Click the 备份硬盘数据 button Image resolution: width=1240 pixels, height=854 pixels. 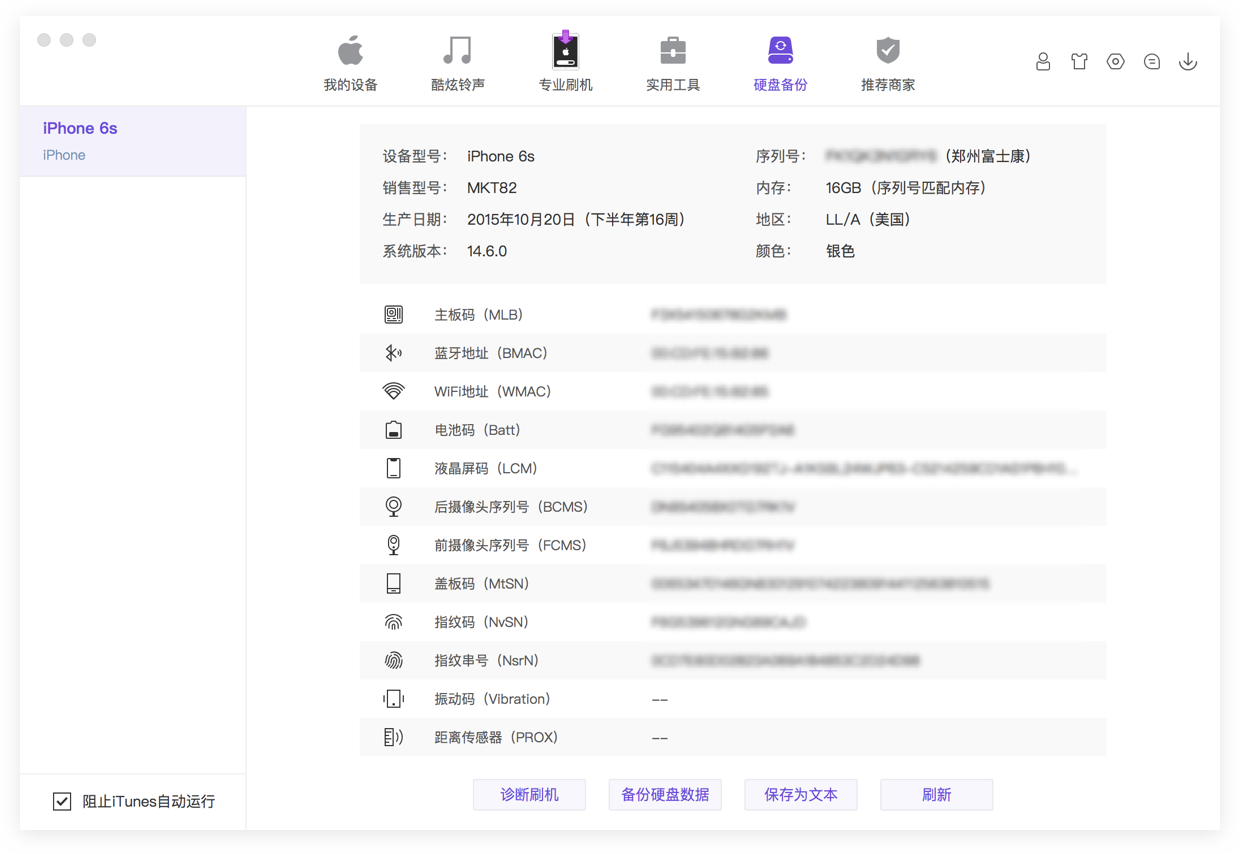pos(665,795)
